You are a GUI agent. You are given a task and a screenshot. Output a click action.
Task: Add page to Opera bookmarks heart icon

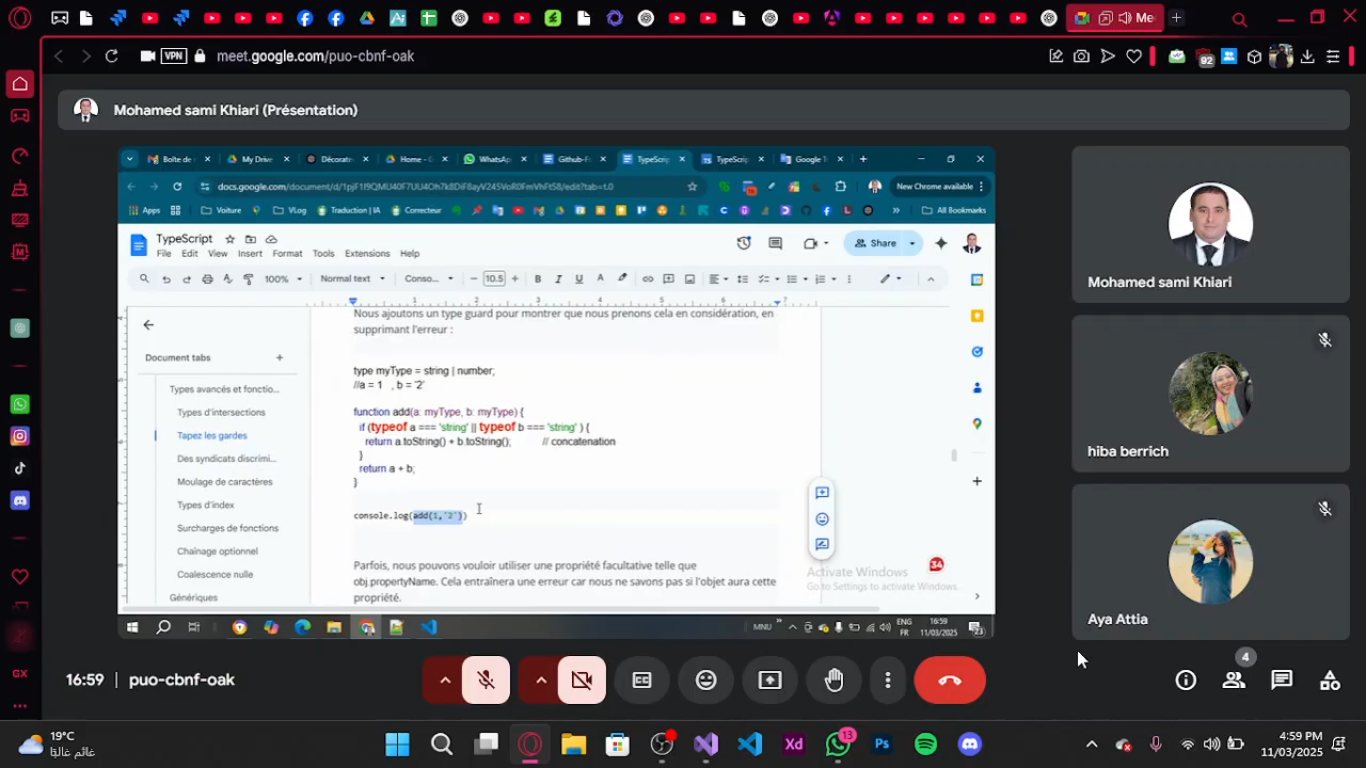tap(1134, 57)
